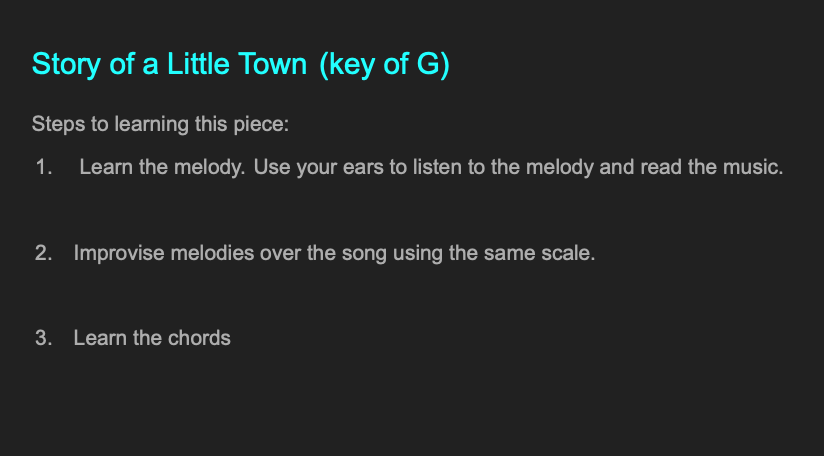Click the 'Learn the chords' line
The width and height of the screenshot is (824, 456).
tap(152, 338)
